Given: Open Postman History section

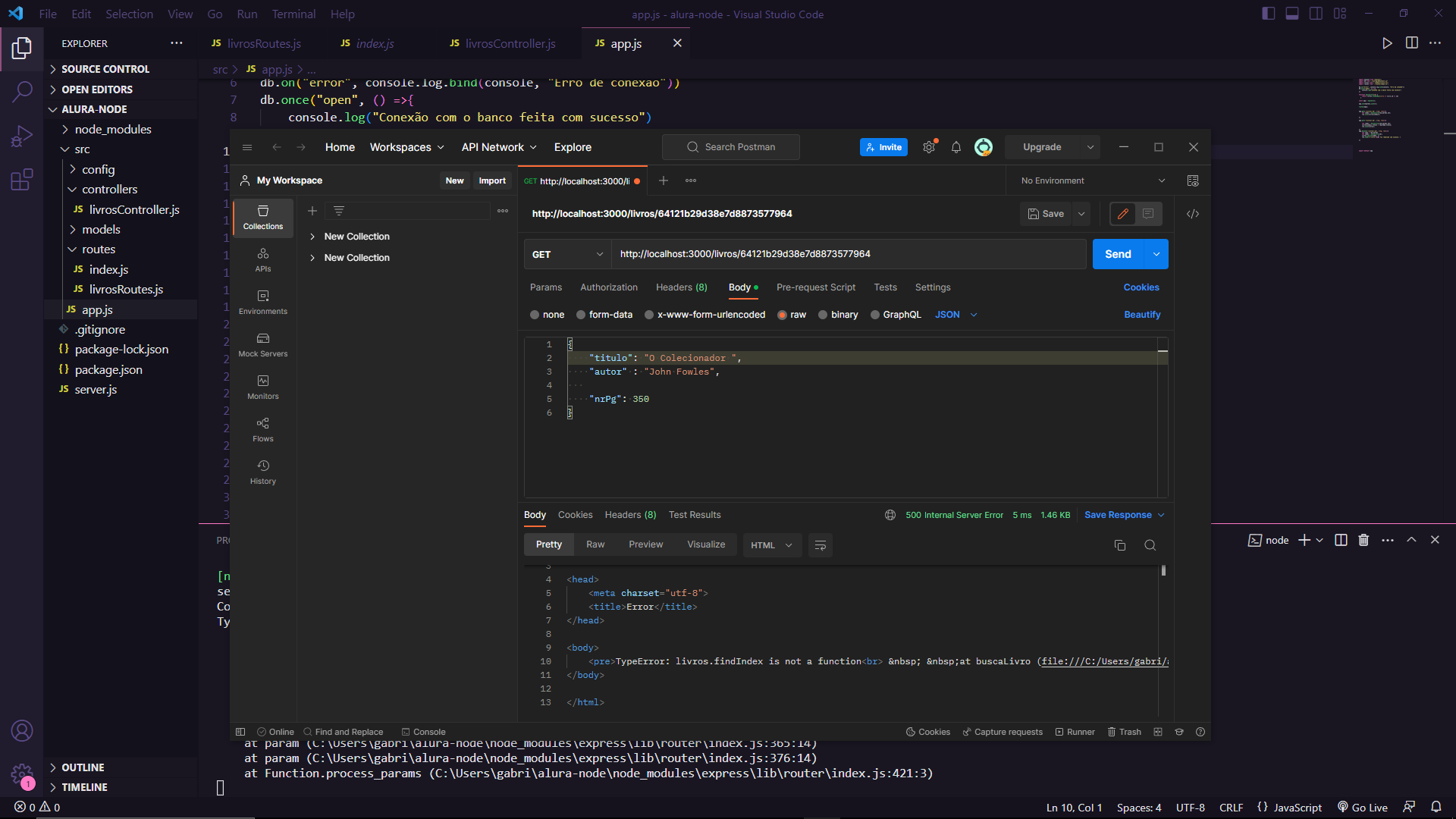Looking at the screenshot, I should [263, 472].
